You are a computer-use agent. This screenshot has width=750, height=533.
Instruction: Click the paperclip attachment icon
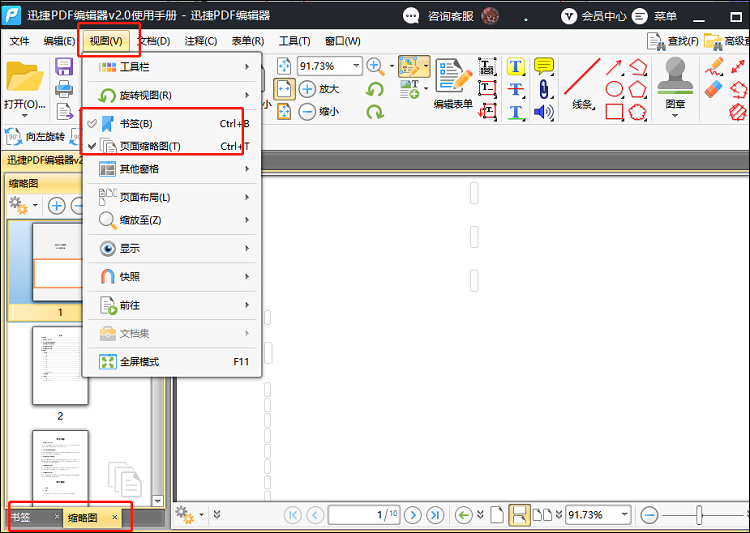pos(543,89)
